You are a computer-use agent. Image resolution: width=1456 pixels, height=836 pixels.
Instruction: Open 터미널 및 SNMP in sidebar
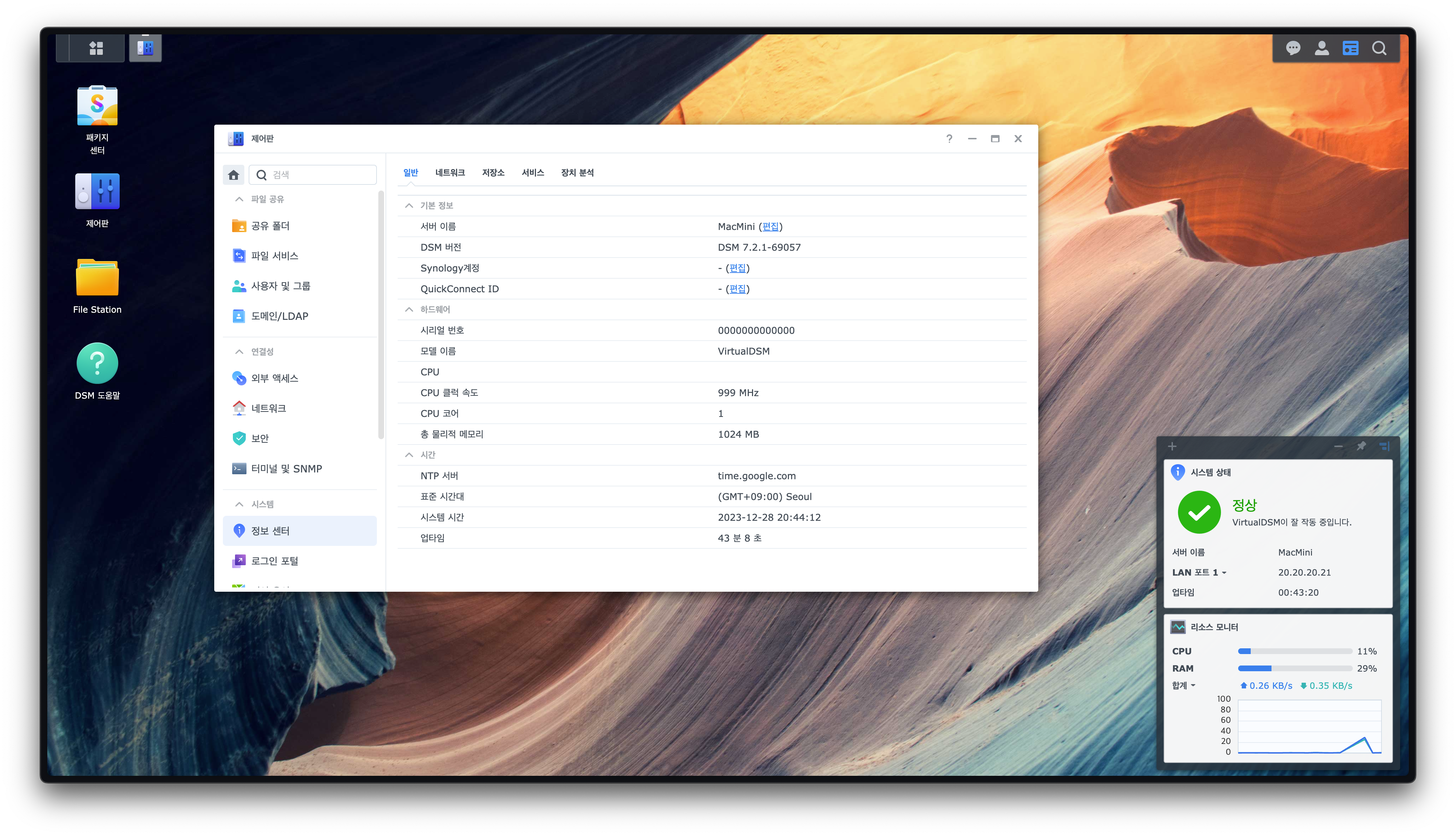[300, 469]
